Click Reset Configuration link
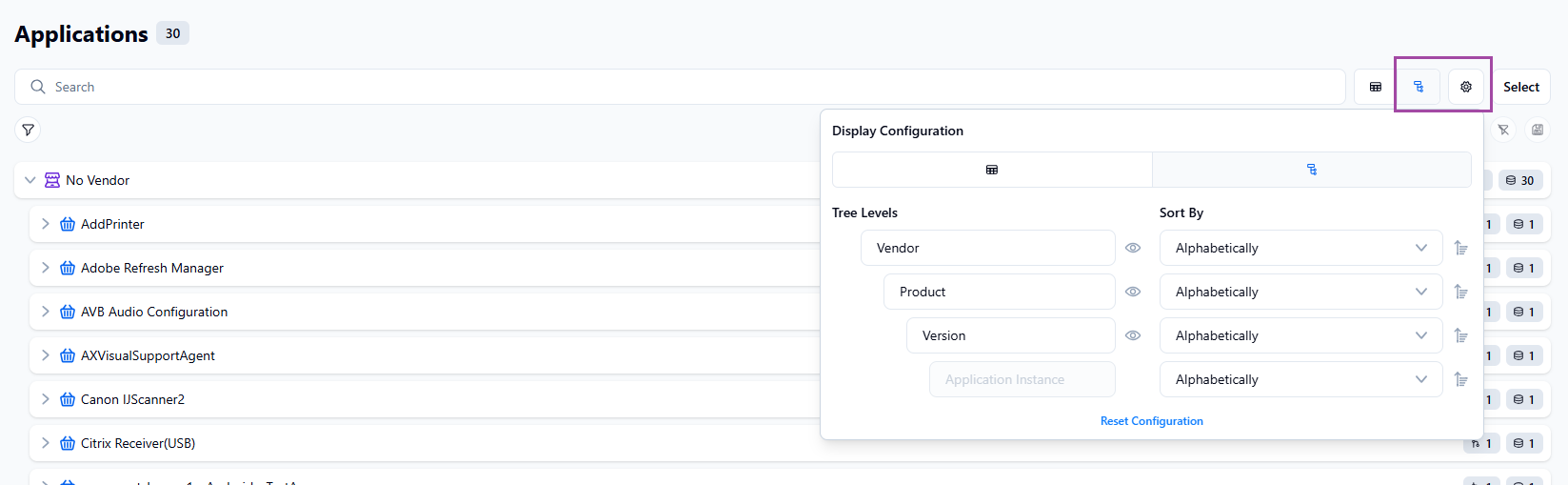The width and height of the screenshot is (1568, 485). coord(1152,421)
